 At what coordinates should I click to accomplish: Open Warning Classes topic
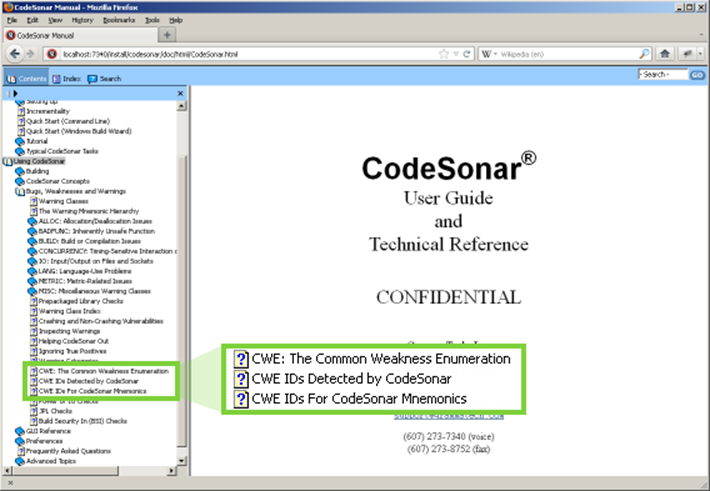coord(63,201)
